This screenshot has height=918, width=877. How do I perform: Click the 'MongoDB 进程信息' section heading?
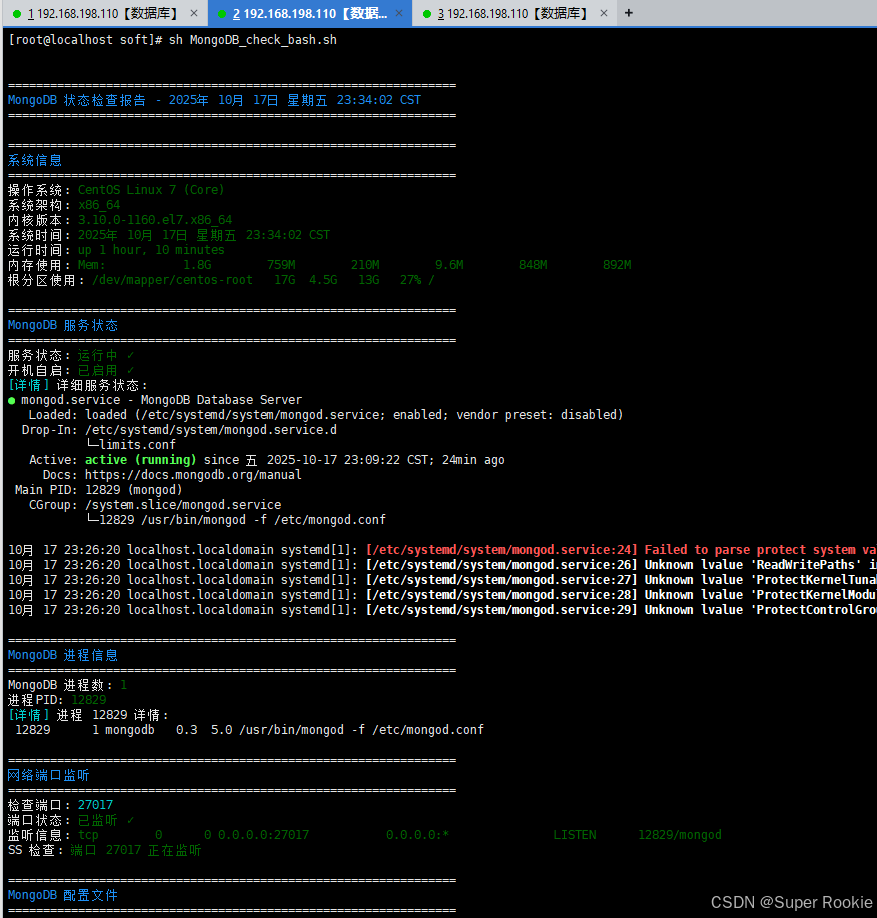tap(63, 655)
